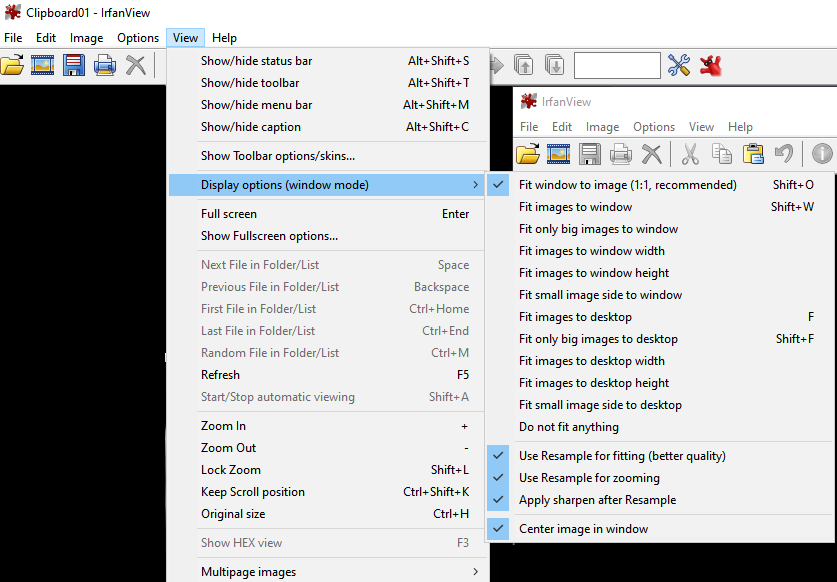Click the Delete X icon in inner IrfanView window
The width and height of the screenshot is (837, 582).
[x=651, y=154]
